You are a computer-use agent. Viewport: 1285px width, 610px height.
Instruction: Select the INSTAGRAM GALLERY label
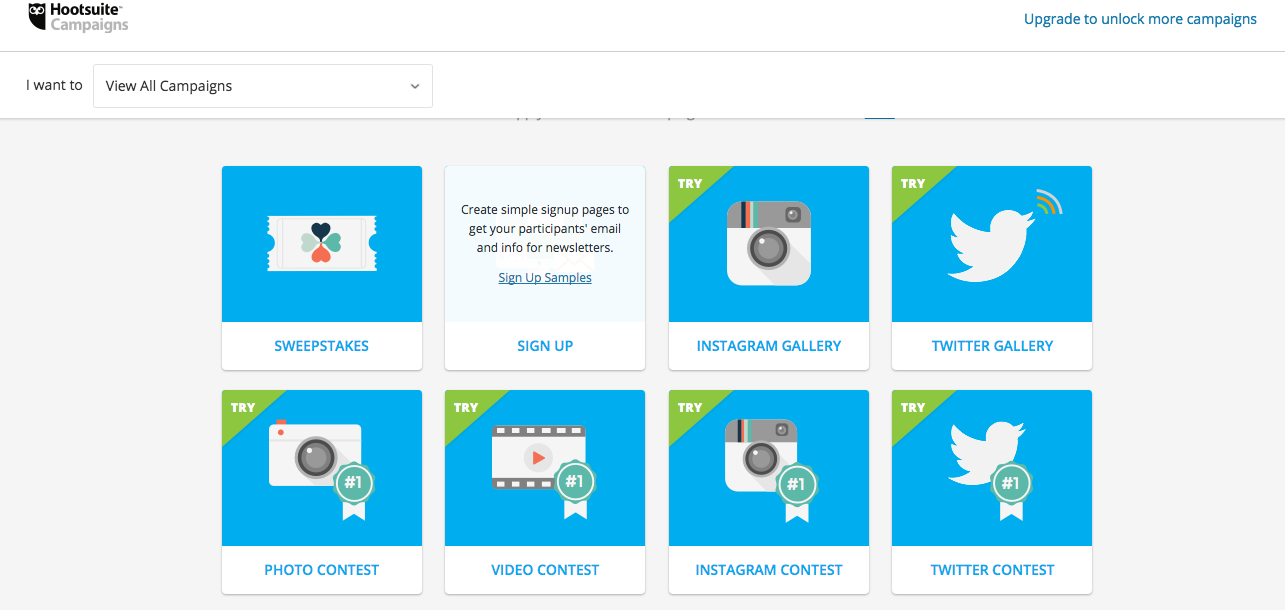click(768, 345)
